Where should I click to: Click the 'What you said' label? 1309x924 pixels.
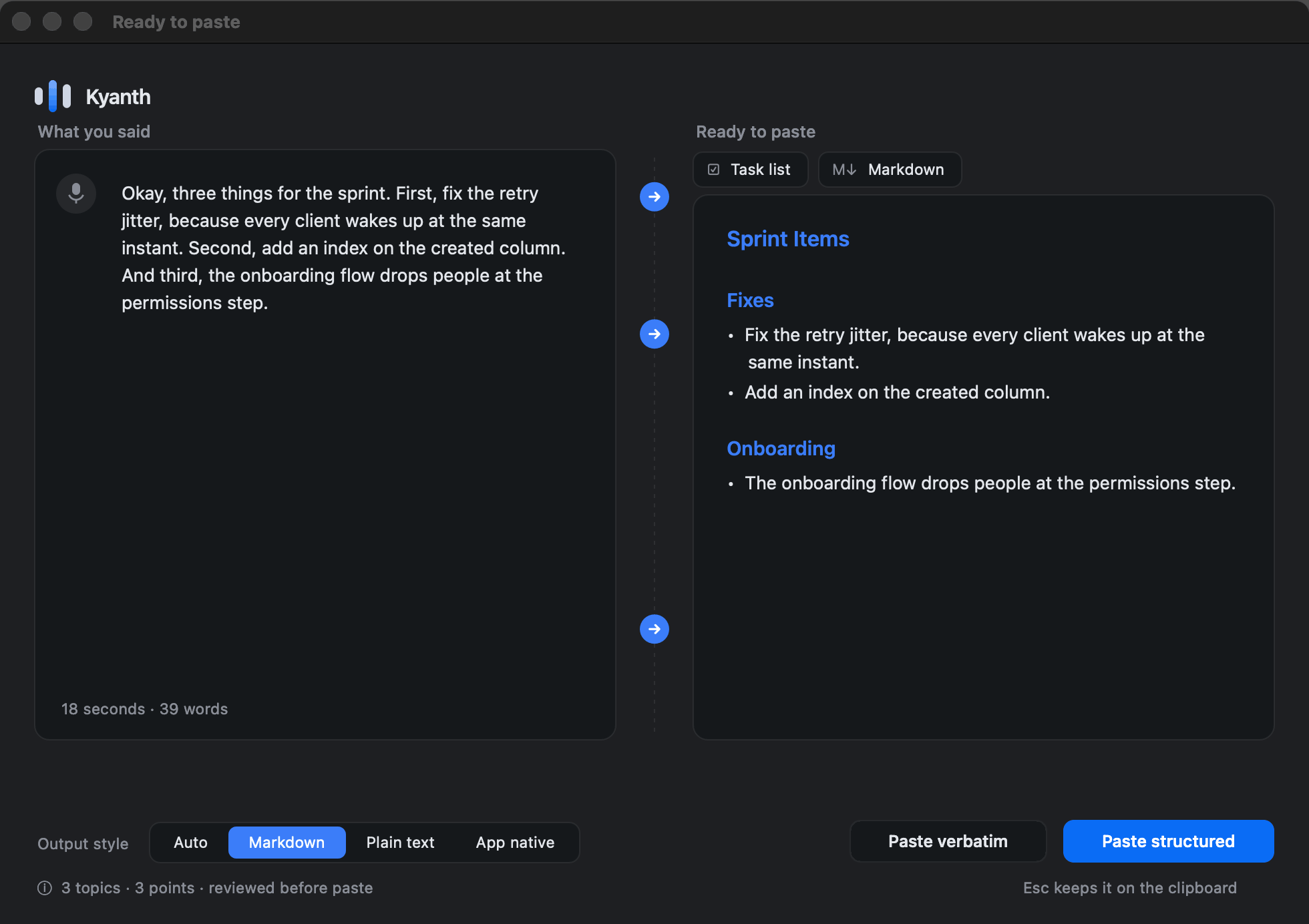pos(93,132)
